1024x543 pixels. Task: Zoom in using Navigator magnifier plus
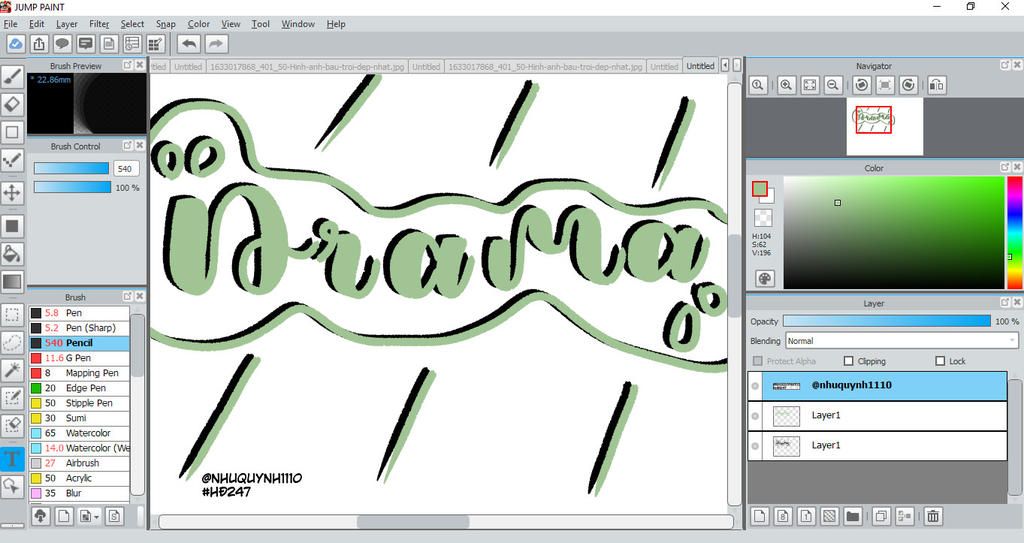(x=786, y=85)
